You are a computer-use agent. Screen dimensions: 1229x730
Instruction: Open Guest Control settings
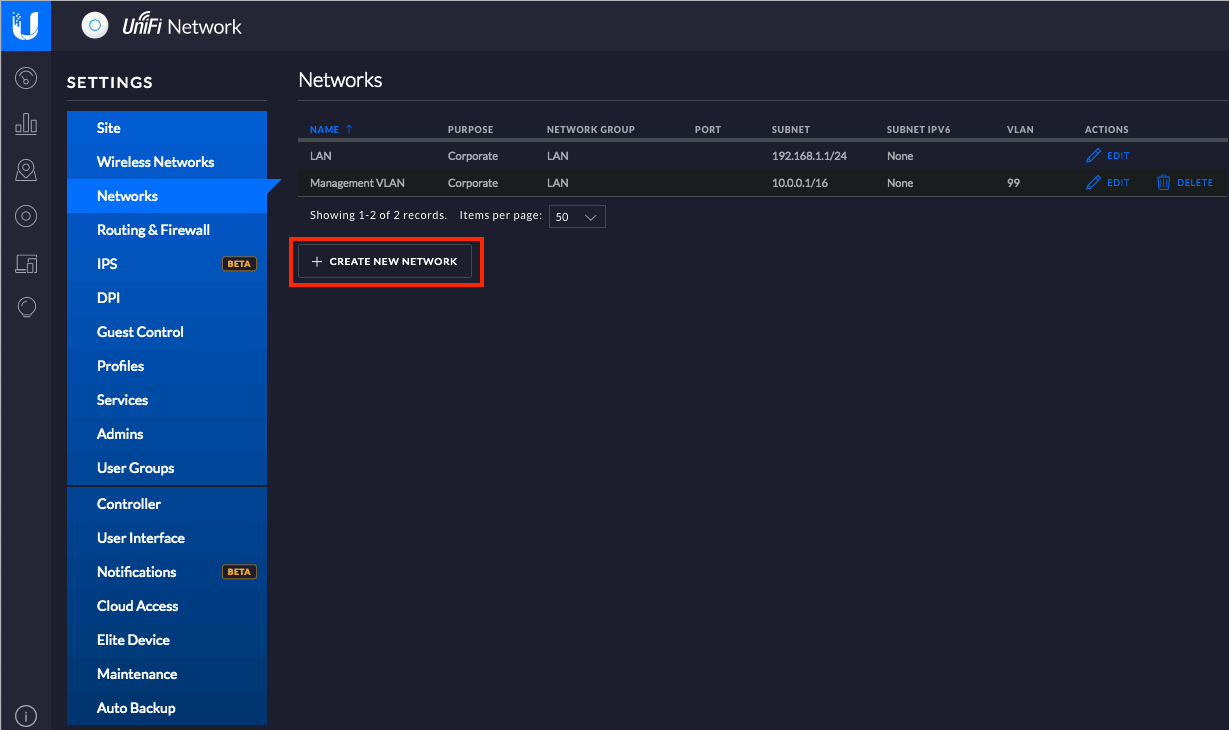click(x=140, y=332)
